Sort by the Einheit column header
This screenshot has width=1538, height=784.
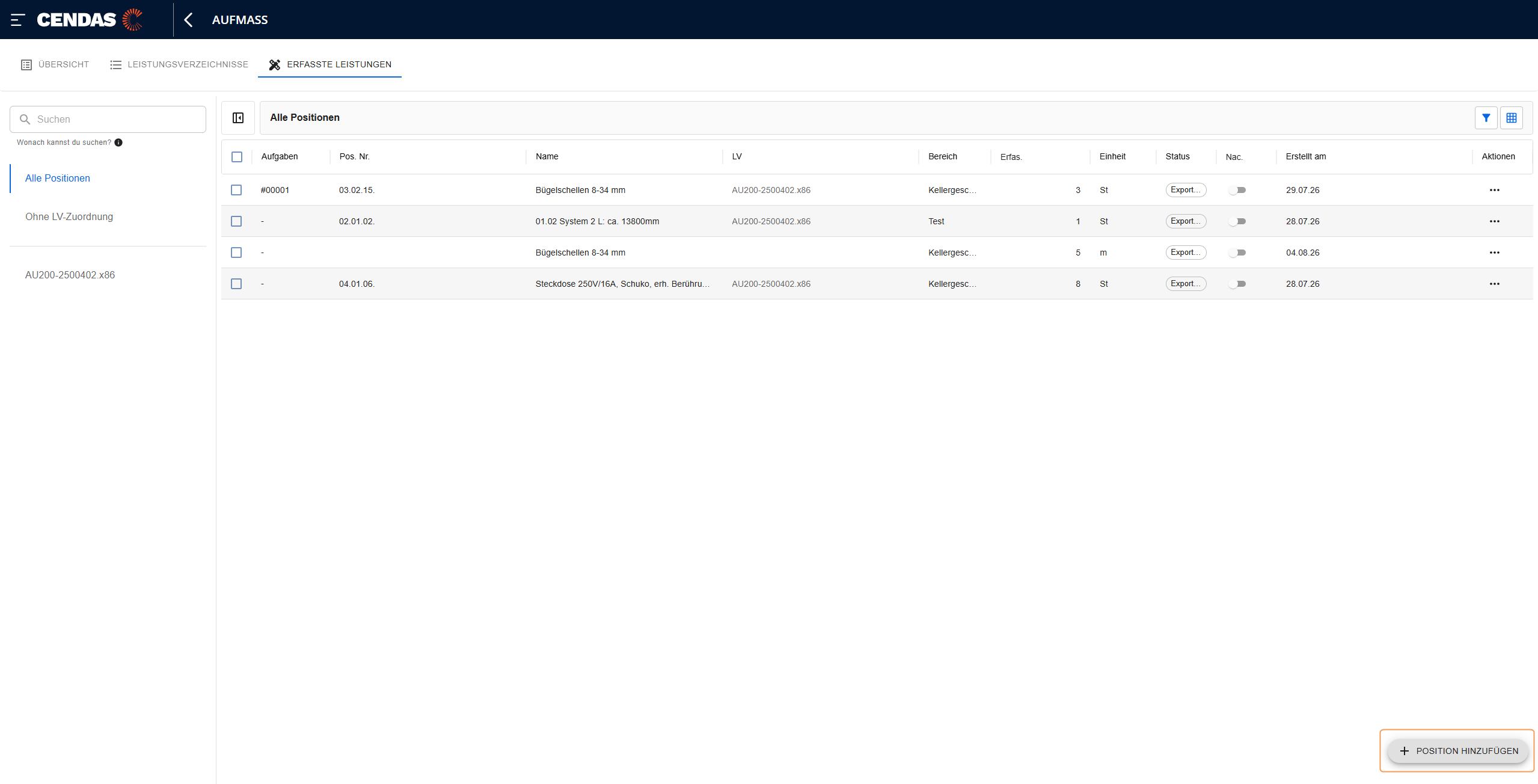[1113, 156]
